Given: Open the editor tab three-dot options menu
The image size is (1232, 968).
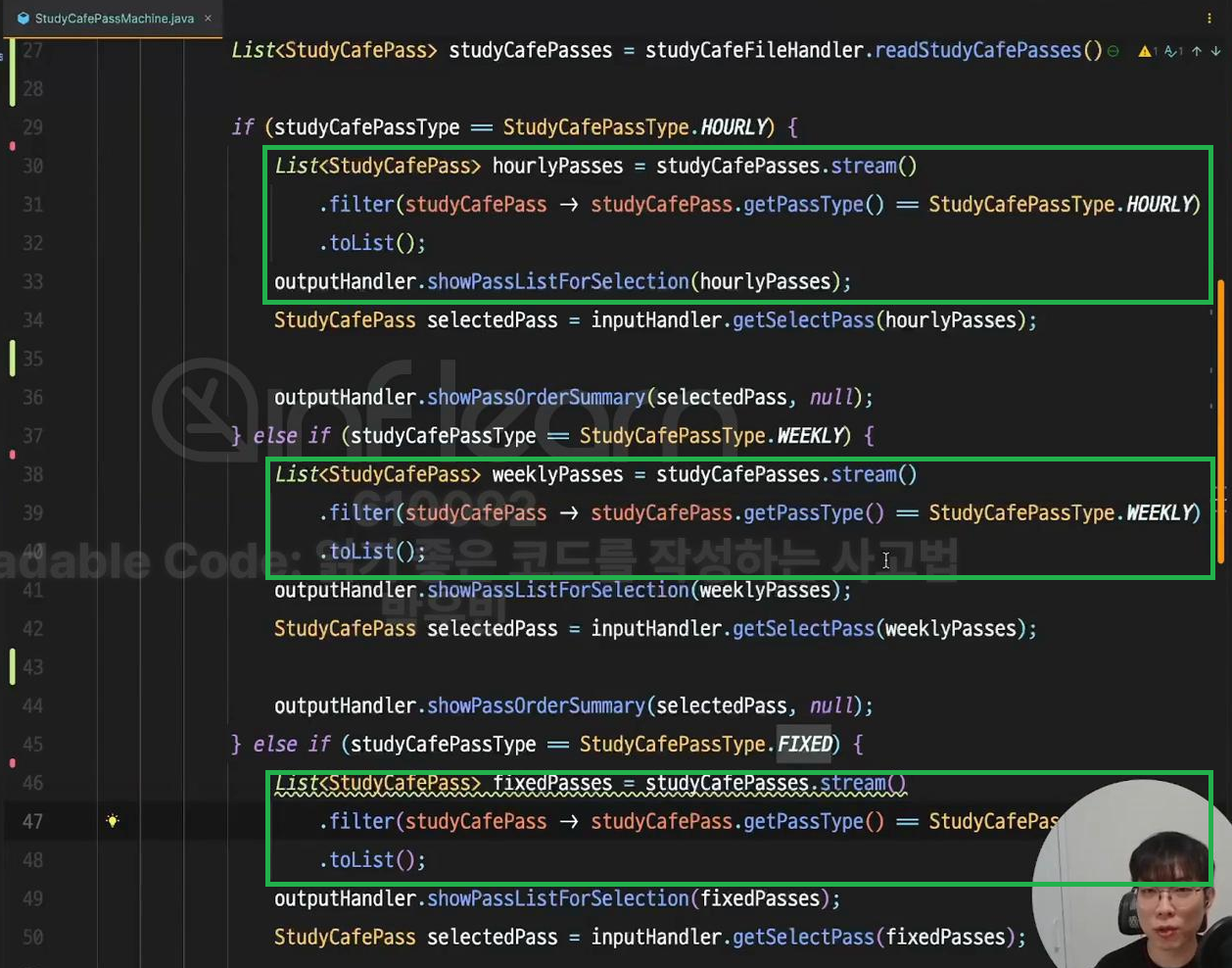Looking at the screenshot, I should pyautogui.click(x=1209, y=18).
